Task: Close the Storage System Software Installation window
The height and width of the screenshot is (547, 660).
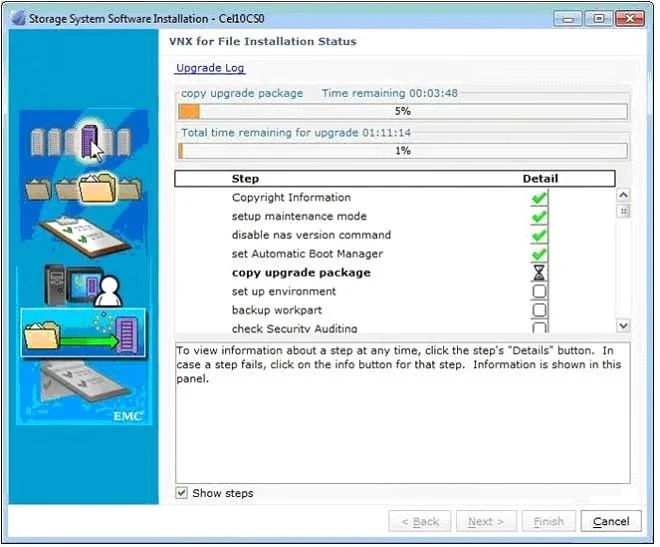Action: coord(630,19)
